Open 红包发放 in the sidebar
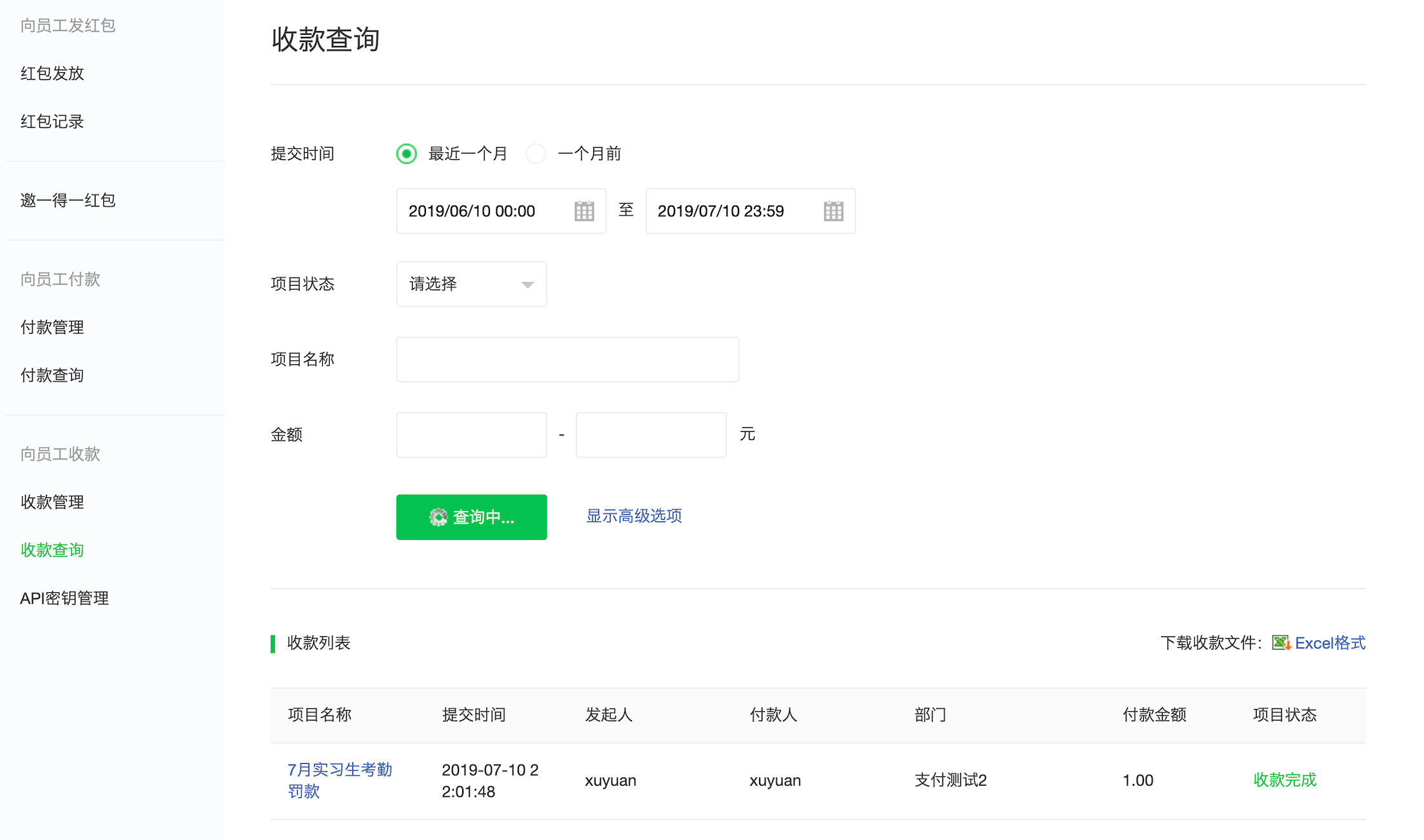1424x840 pixels. click(52, 73)
